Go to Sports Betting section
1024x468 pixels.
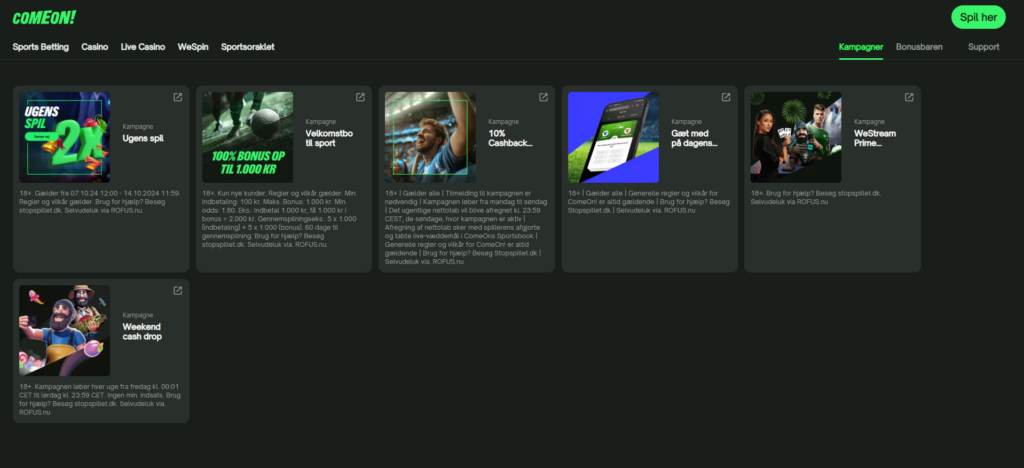[x=40, y=47]
